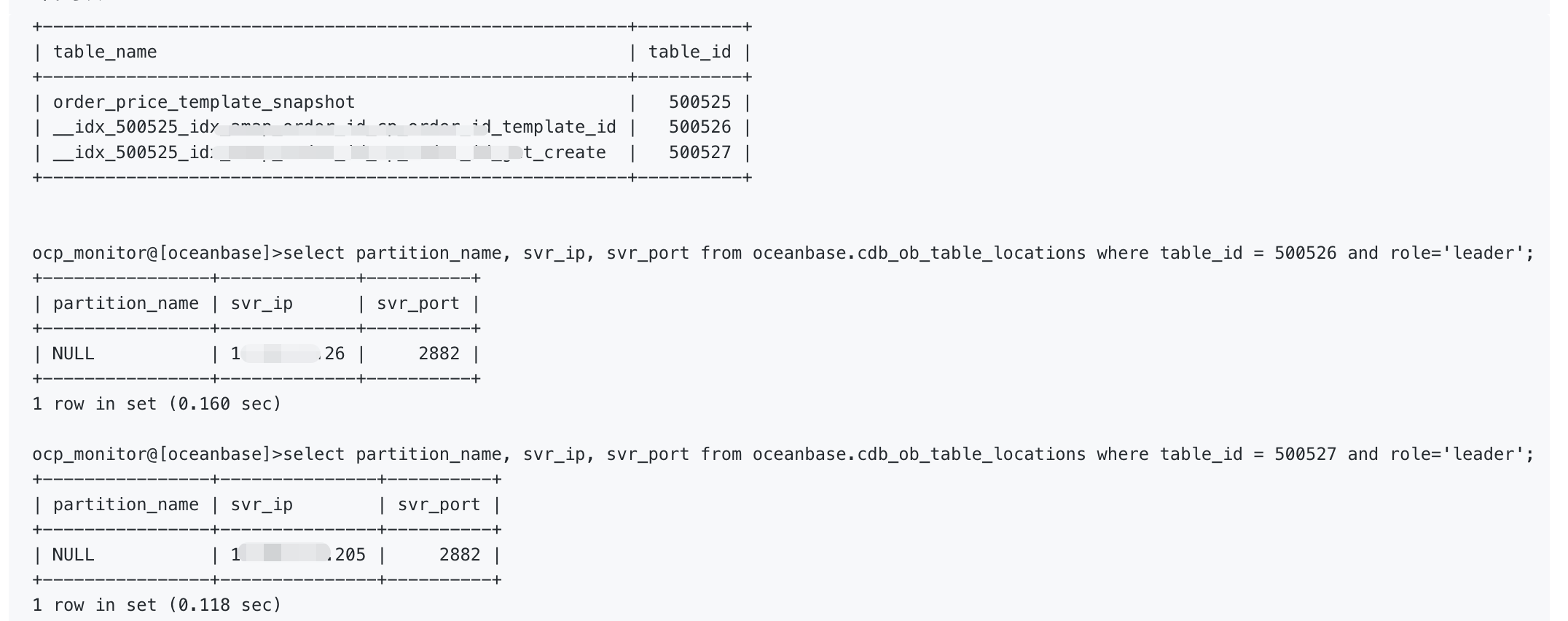Click partition_name header in first result table
Viewport: 1568px width, 621px height.
(125, 303)
